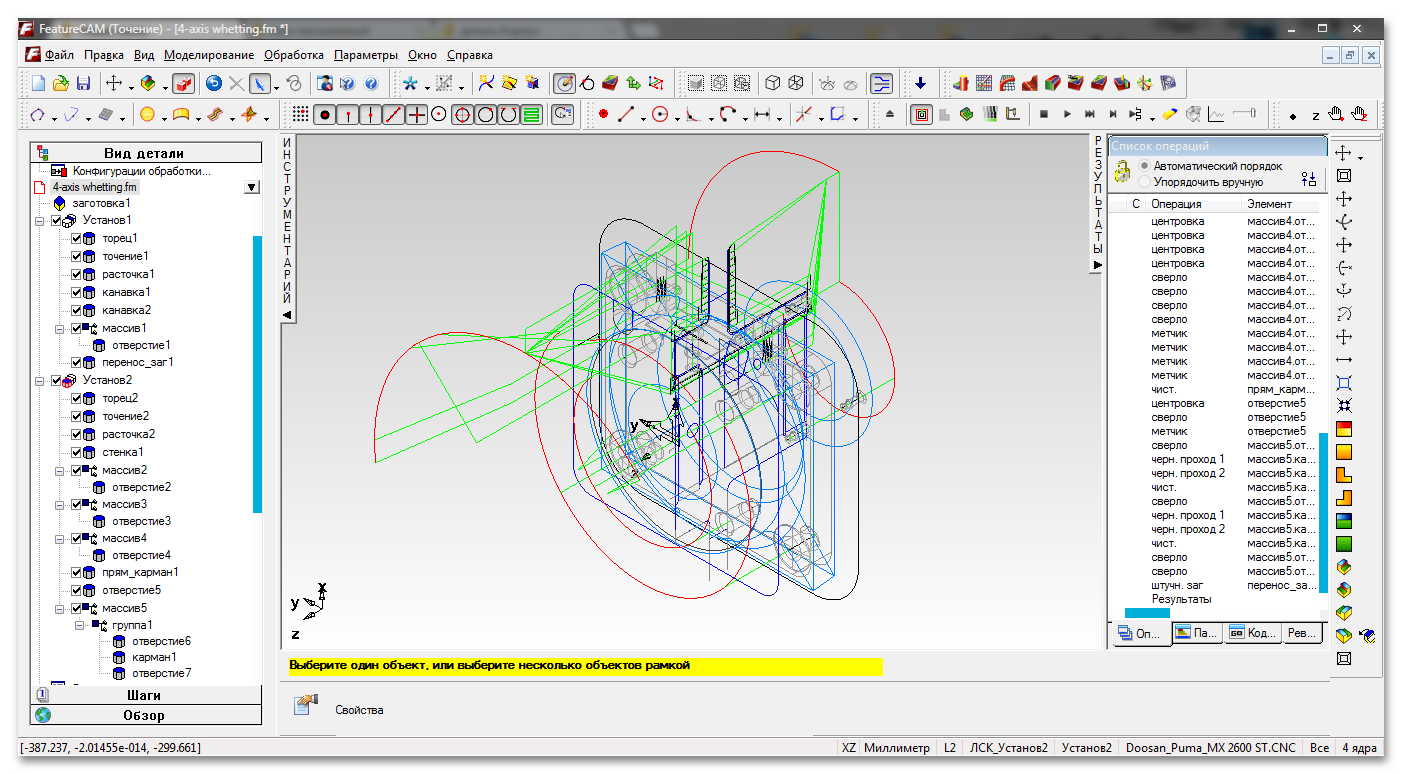Open the Обработка menu
Image resolution: width=1402 pixels, height=774 pixels.
point(294,55)
